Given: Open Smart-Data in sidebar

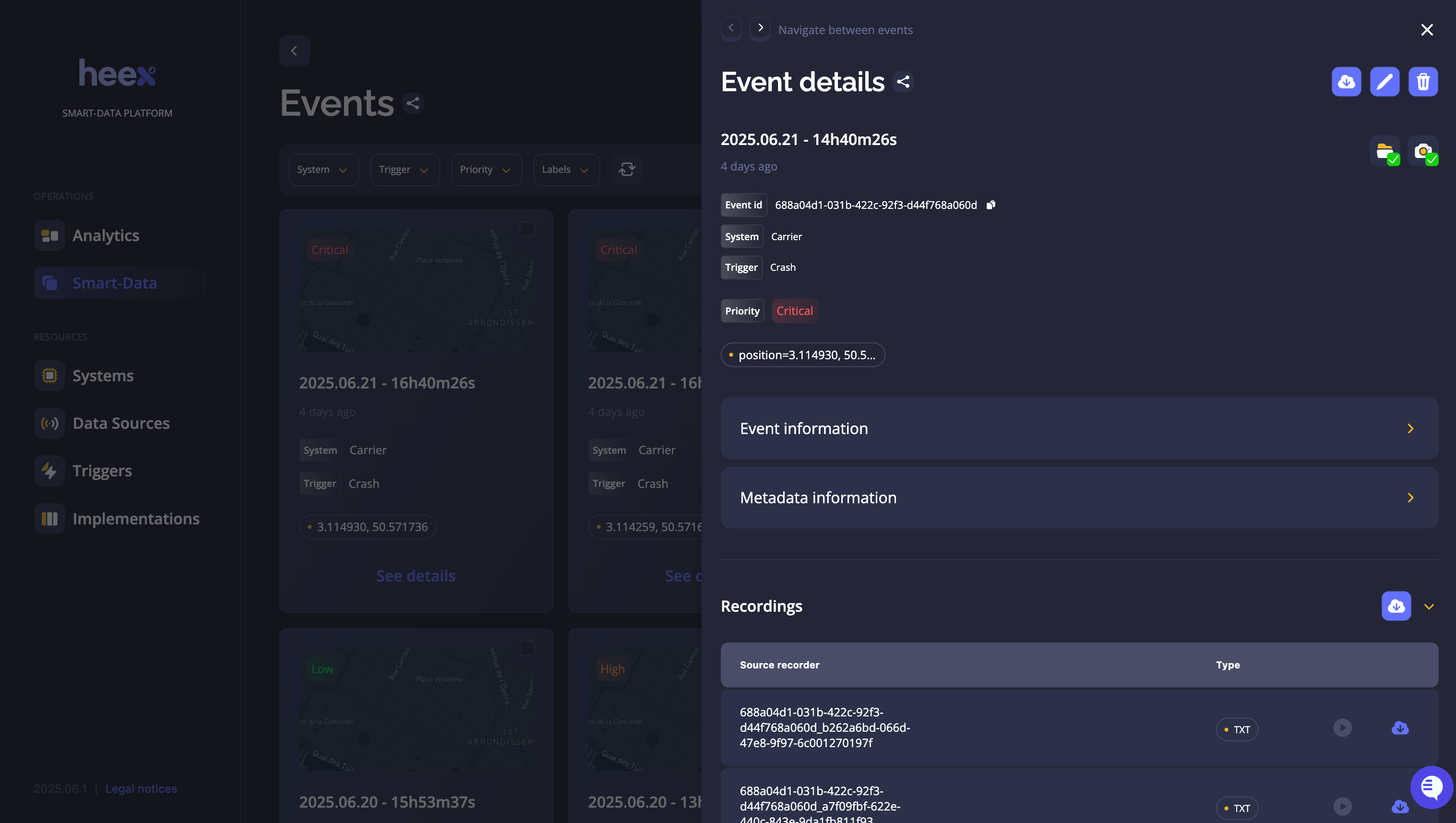Looking at the screenshot, I should click(119, 283).
